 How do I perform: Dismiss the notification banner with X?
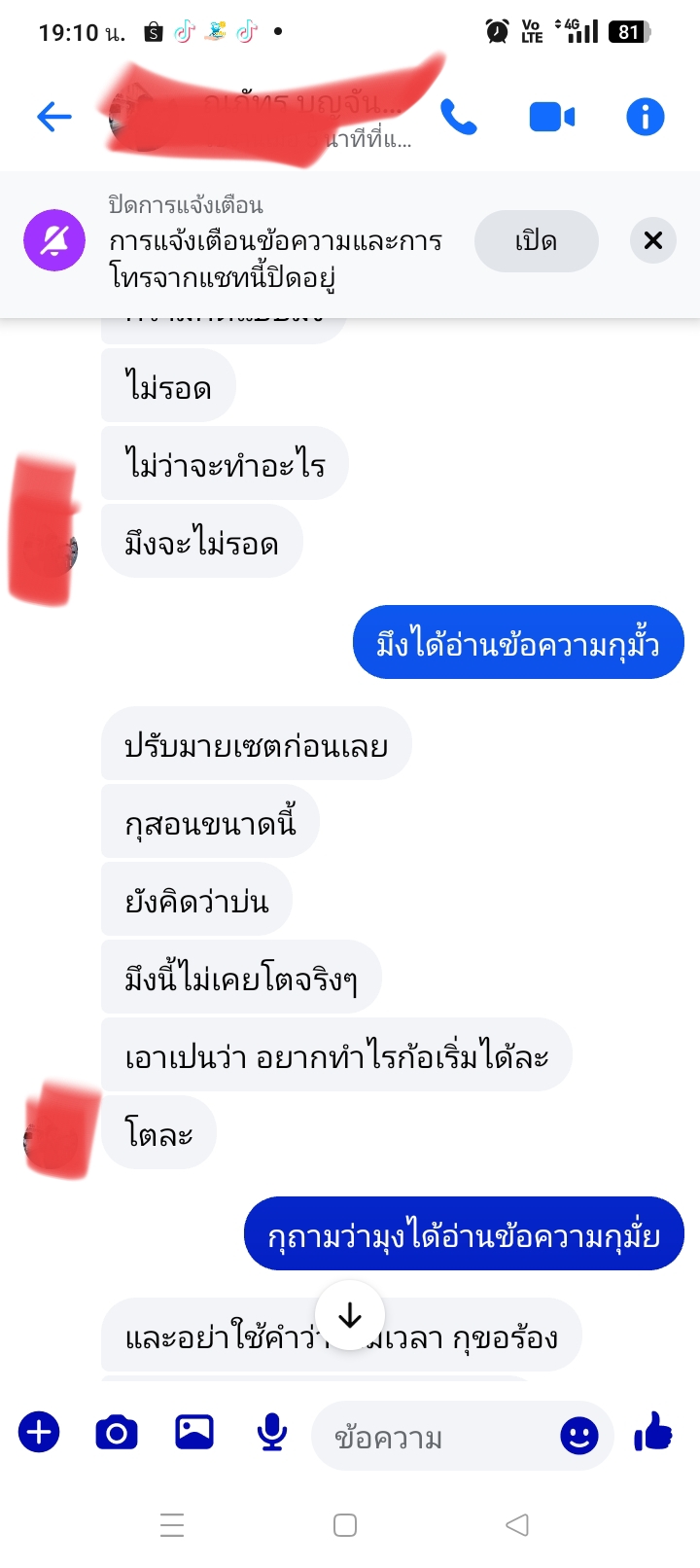[x=653, y=240]
